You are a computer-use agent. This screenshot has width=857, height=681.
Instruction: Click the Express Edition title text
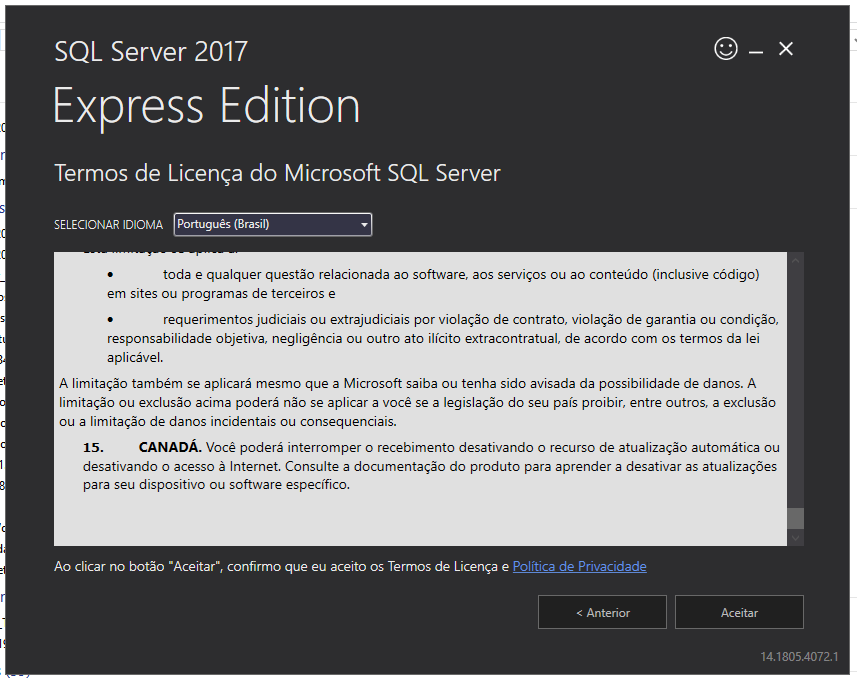point(205,105)
